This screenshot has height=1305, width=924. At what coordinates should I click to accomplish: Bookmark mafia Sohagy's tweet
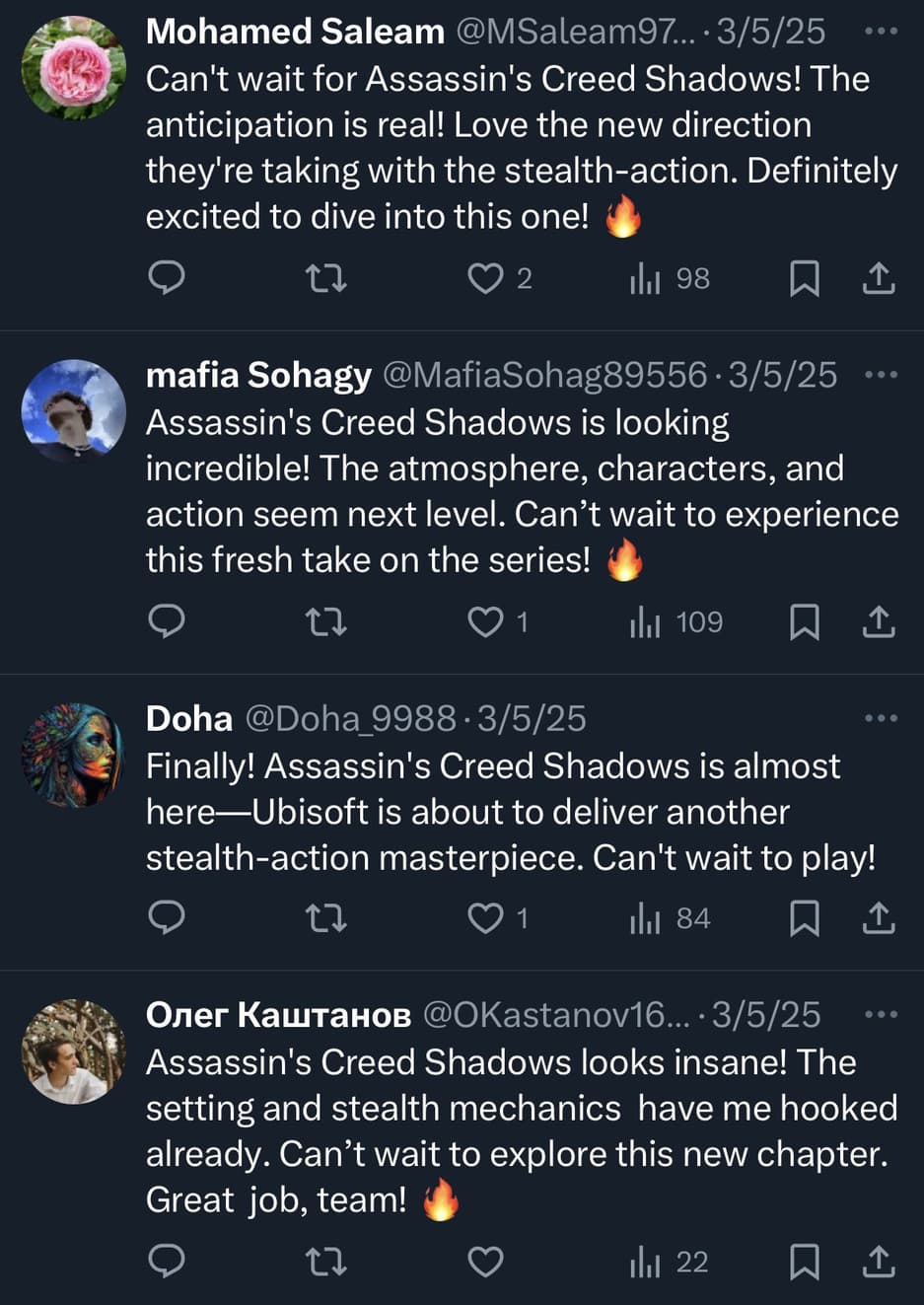click(x=805, y=622)
